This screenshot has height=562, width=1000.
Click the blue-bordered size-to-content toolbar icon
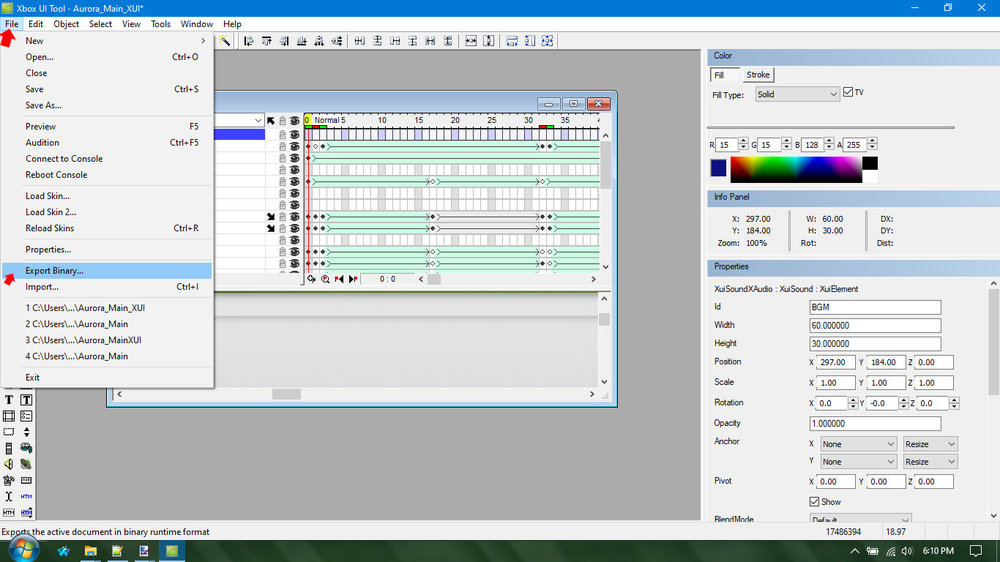tap(547, 41)
